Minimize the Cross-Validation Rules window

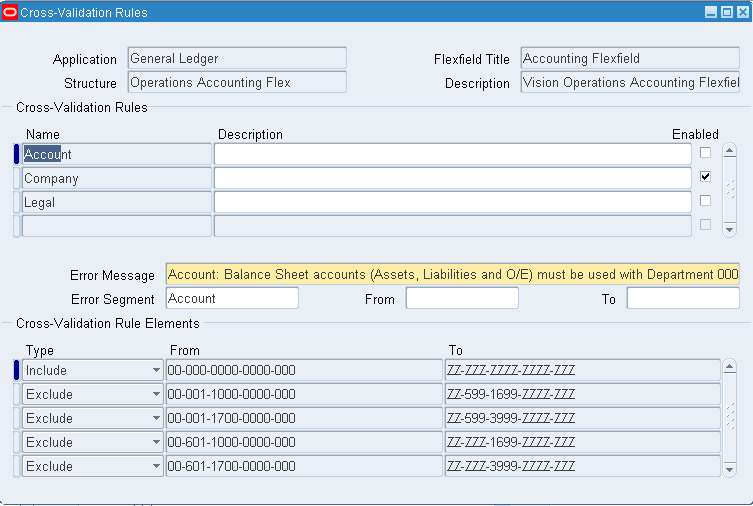[x=711, y=12]
